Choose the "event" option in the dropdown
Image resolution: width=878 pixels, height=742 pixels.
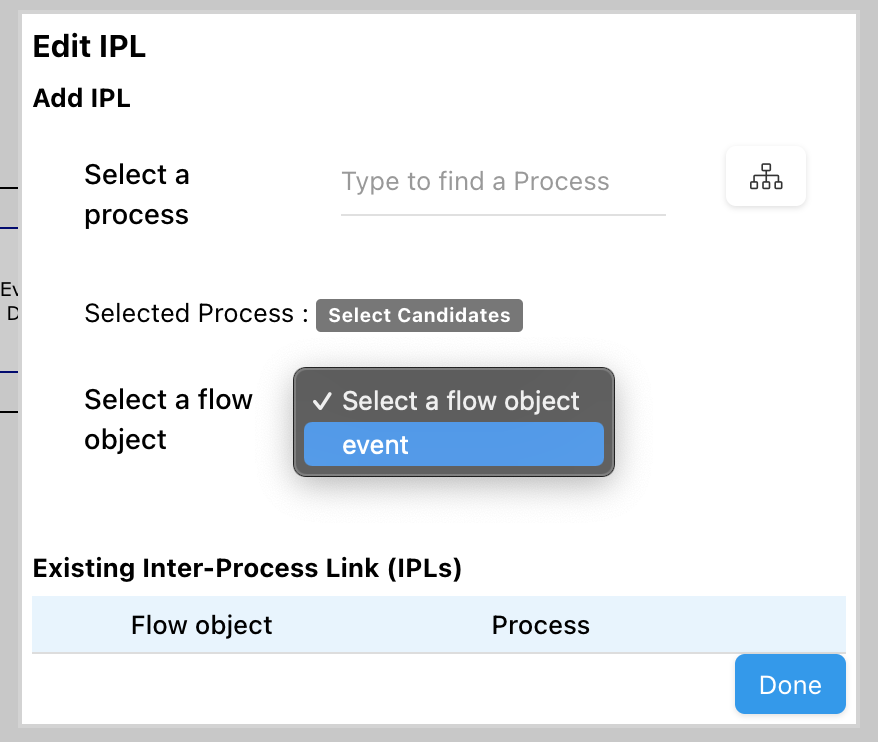[x=454, y=445]
